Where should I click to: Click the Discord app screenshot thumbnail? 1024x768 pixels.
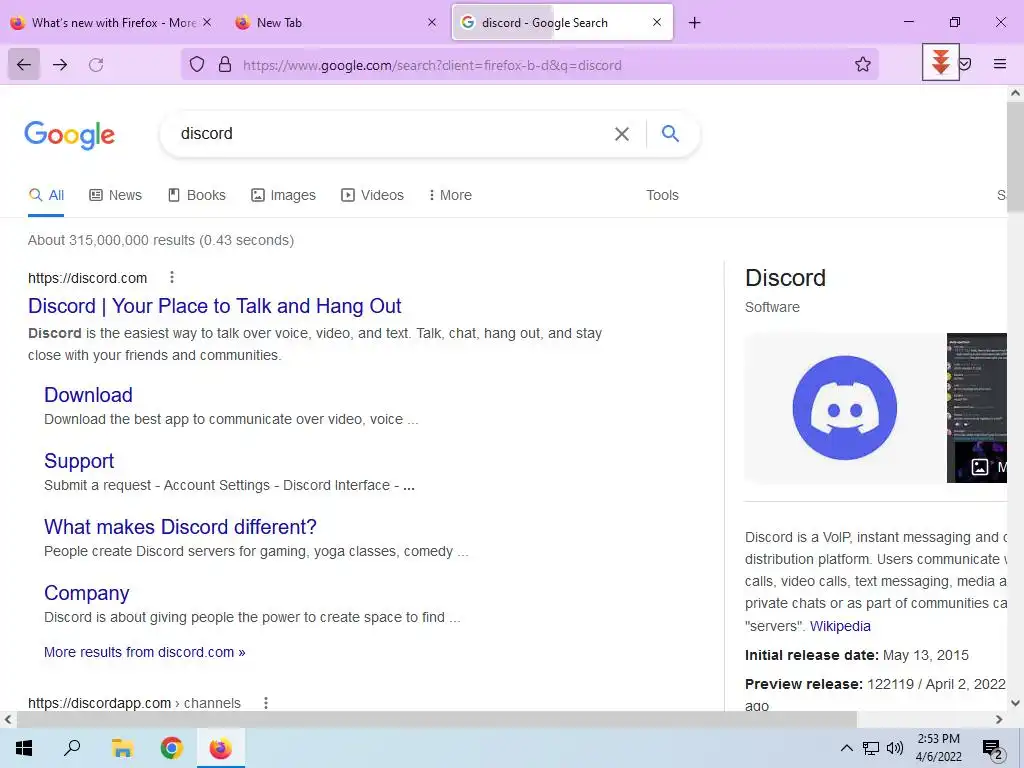click(x=977, y=408)
